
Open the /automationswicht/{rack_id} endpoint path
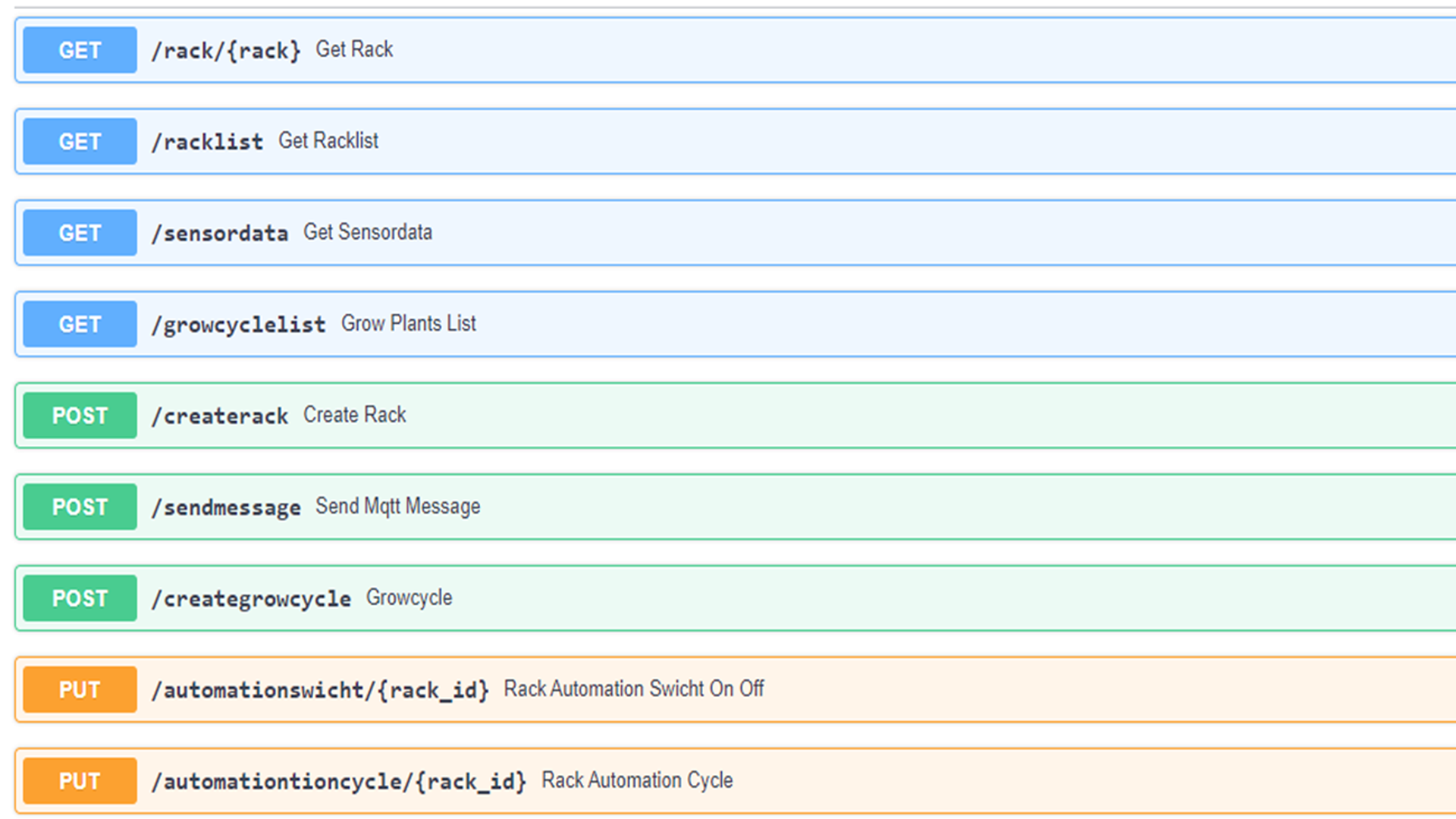[320, 690]
